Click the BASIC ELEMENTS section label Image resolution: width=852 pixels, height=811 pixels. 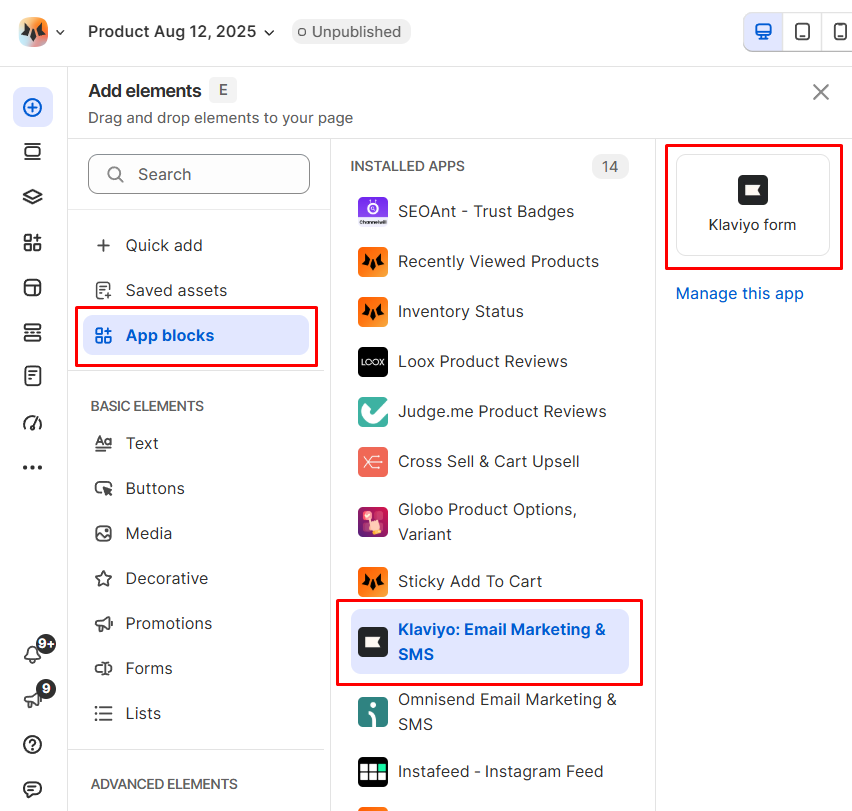point(147,406)
